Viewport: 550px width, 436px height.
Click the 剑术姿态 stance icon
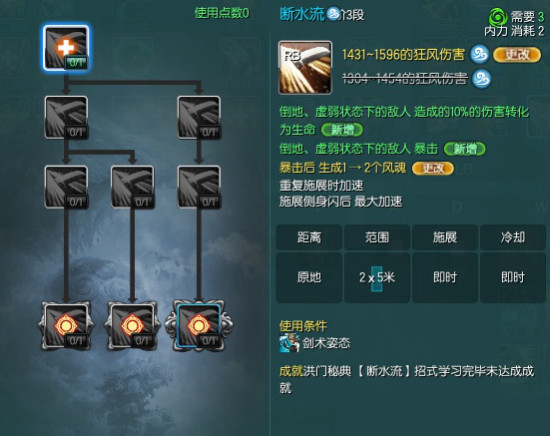(x=289, y=343)
